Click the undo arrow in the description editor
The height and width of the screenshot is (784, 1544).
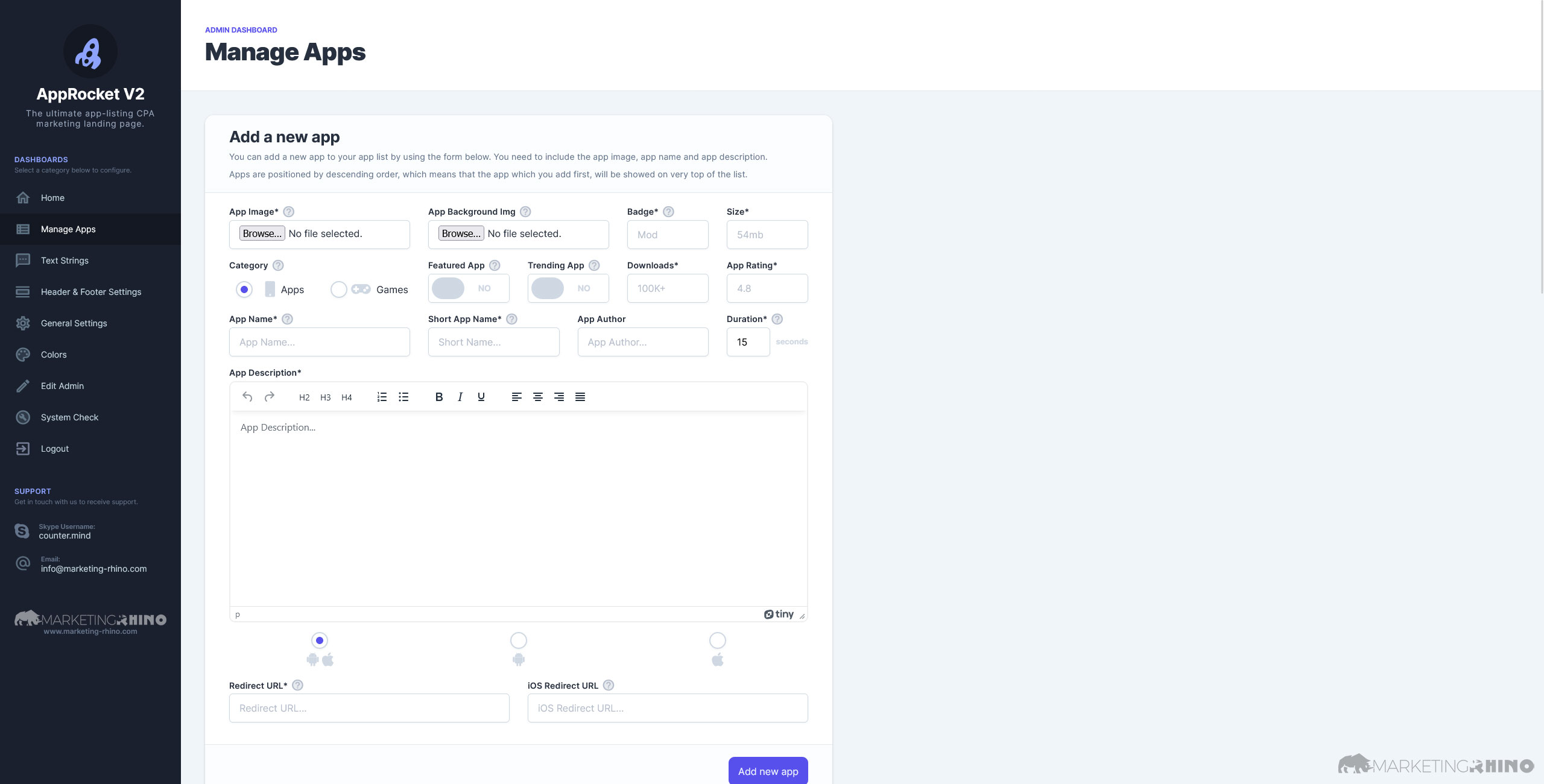tap(247, 397)
